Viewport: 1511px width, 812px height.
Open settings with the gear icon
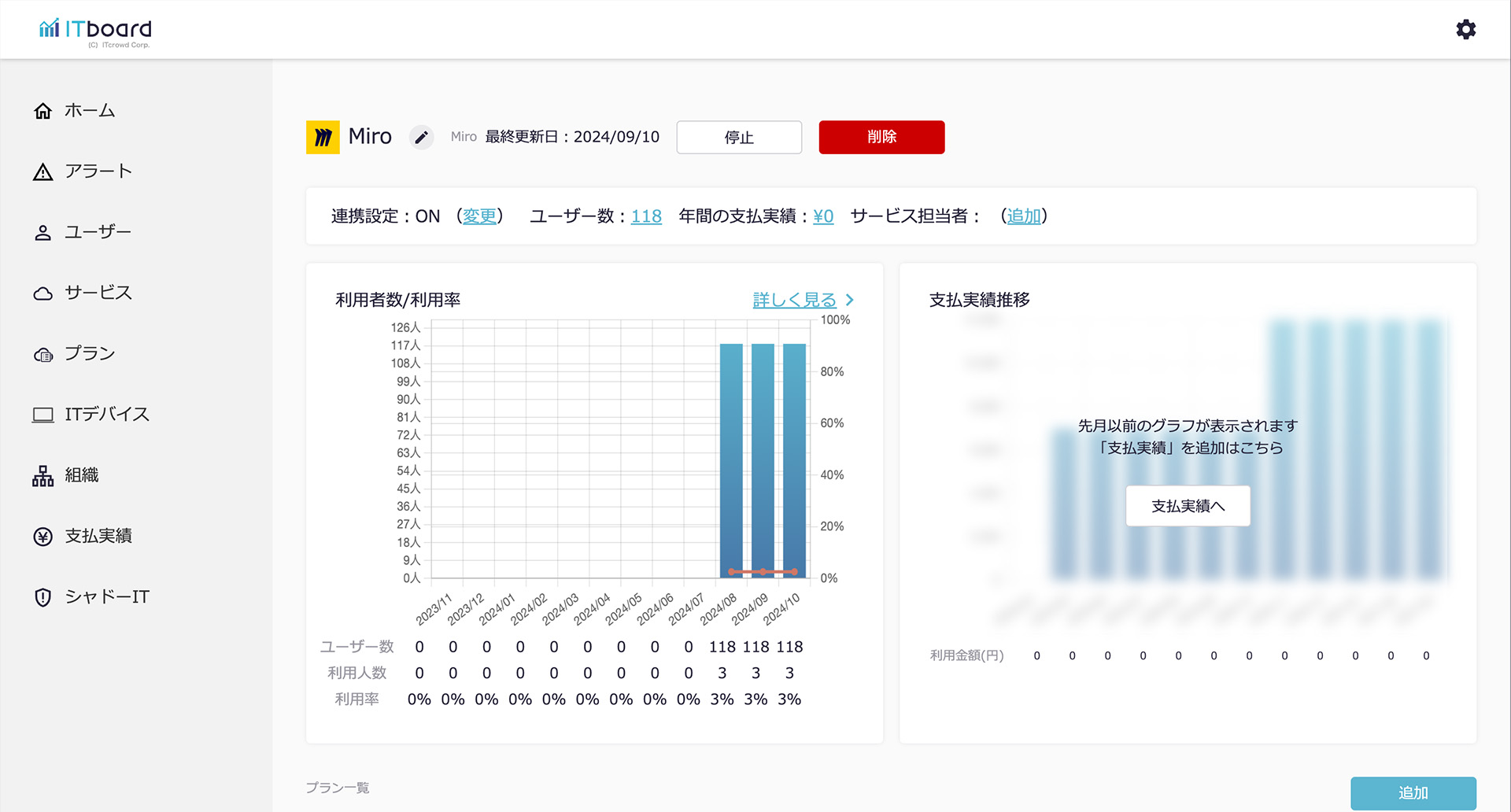[1465, 30]
